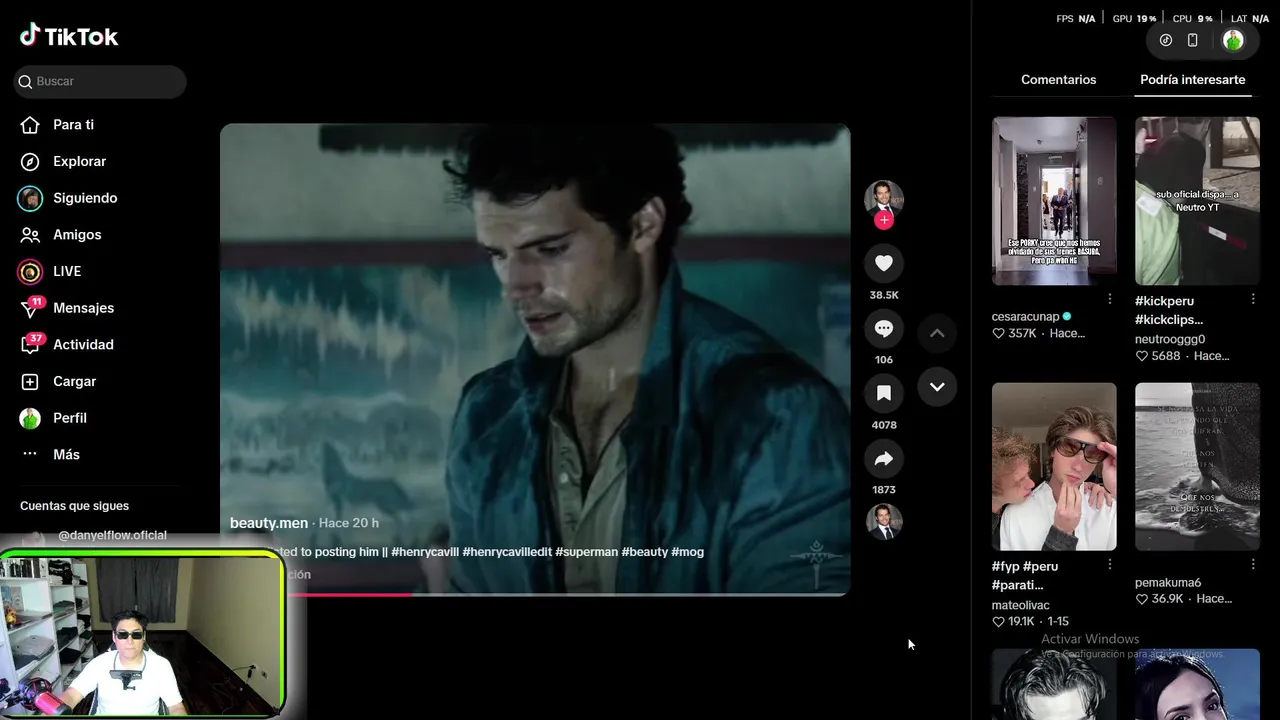This screenshot has width=1280, height=720.
Task: Open the cesaracunap video thumbnail
Action: pos(1054,201)
